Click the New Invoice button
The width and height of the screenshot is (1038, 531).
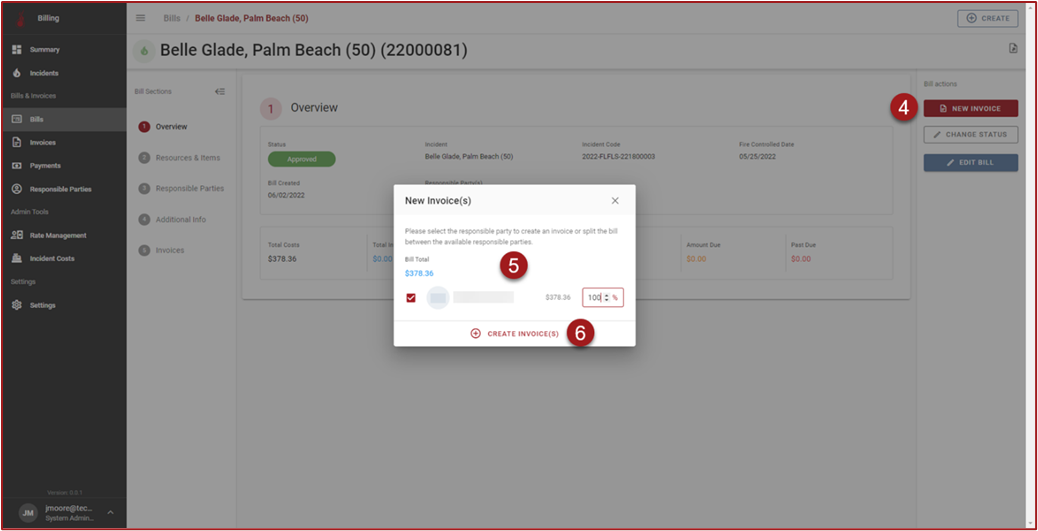click(x=970, y=108)
